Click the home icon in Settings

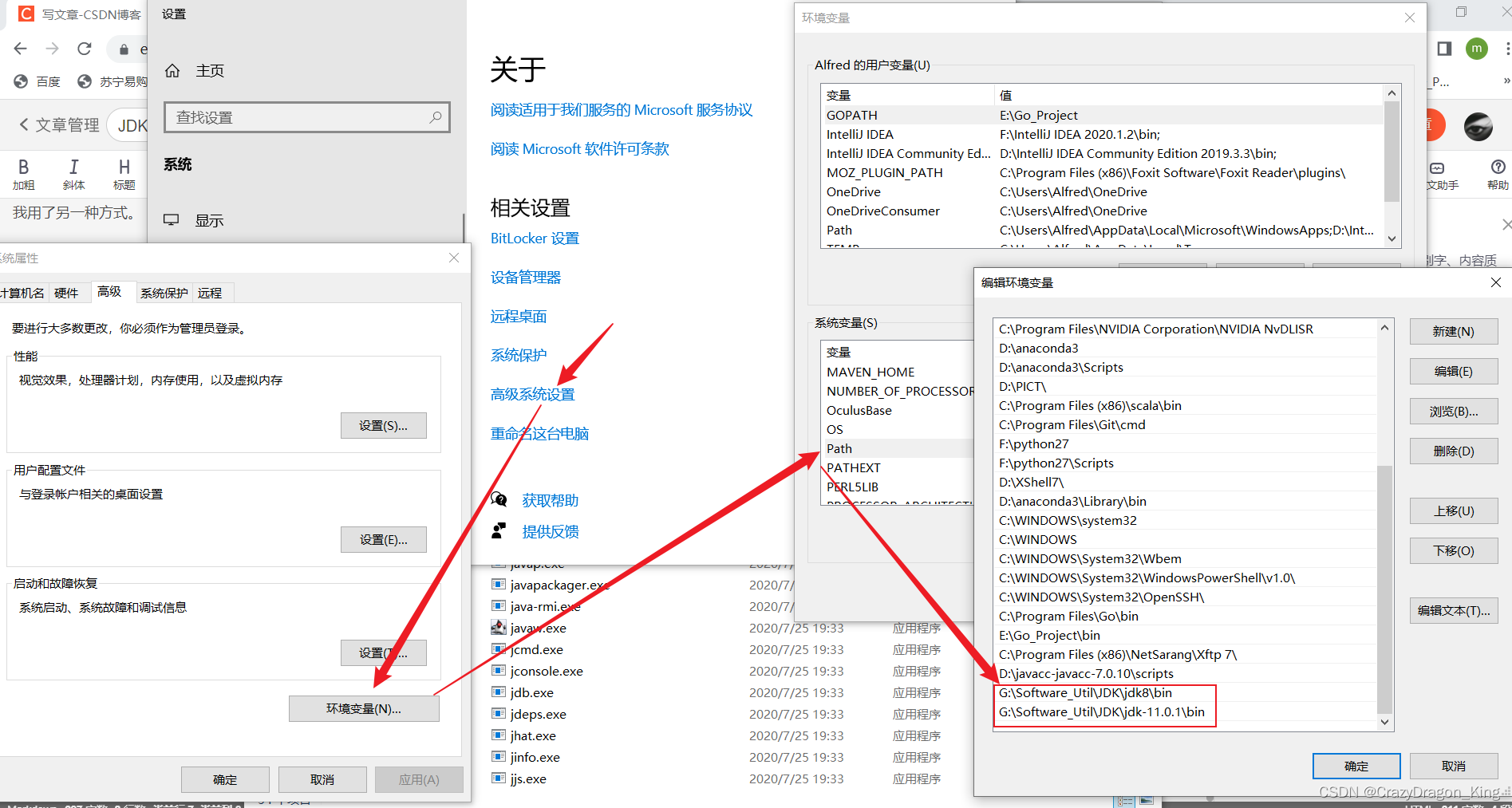[172, 71]
